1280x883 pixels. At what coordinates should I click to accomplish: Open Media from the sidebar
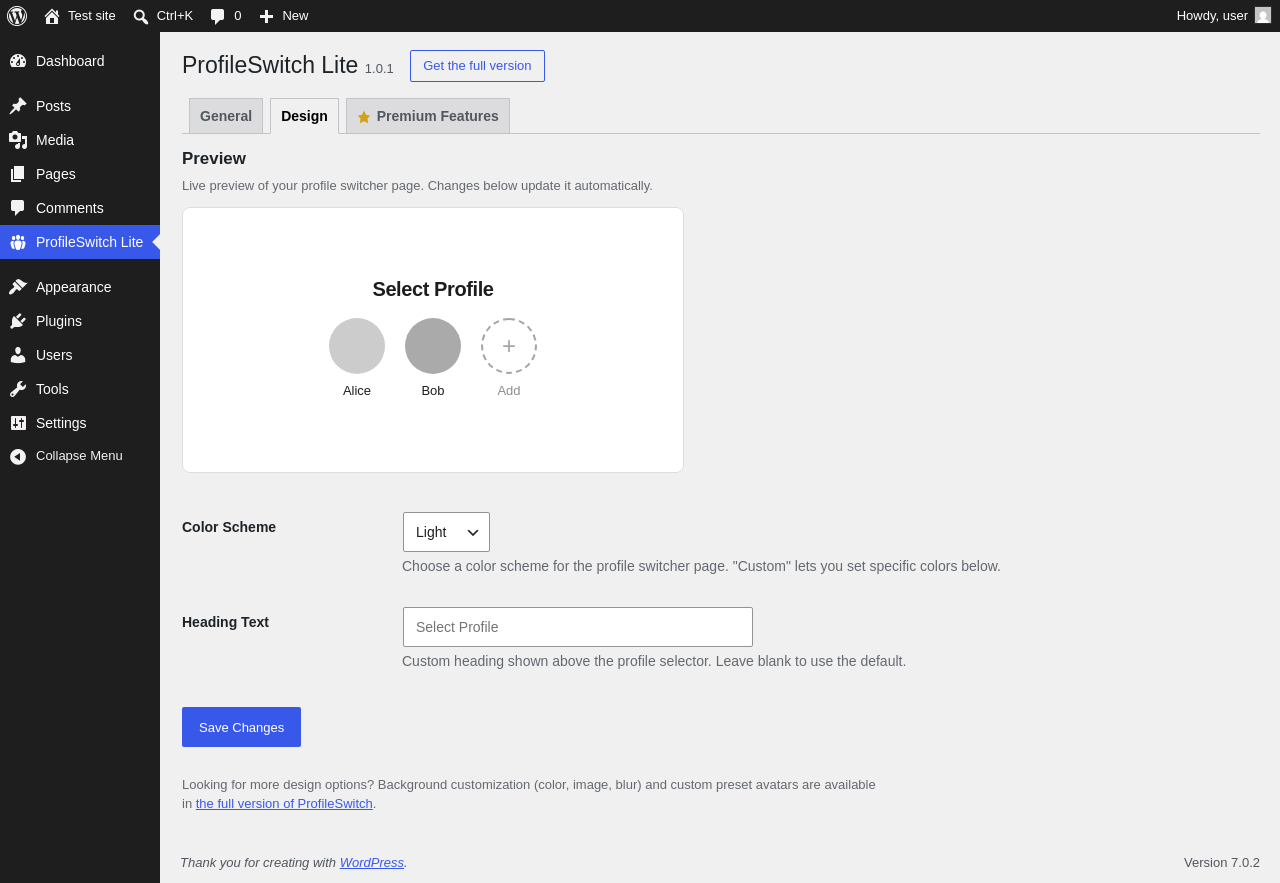click(80, 140)
